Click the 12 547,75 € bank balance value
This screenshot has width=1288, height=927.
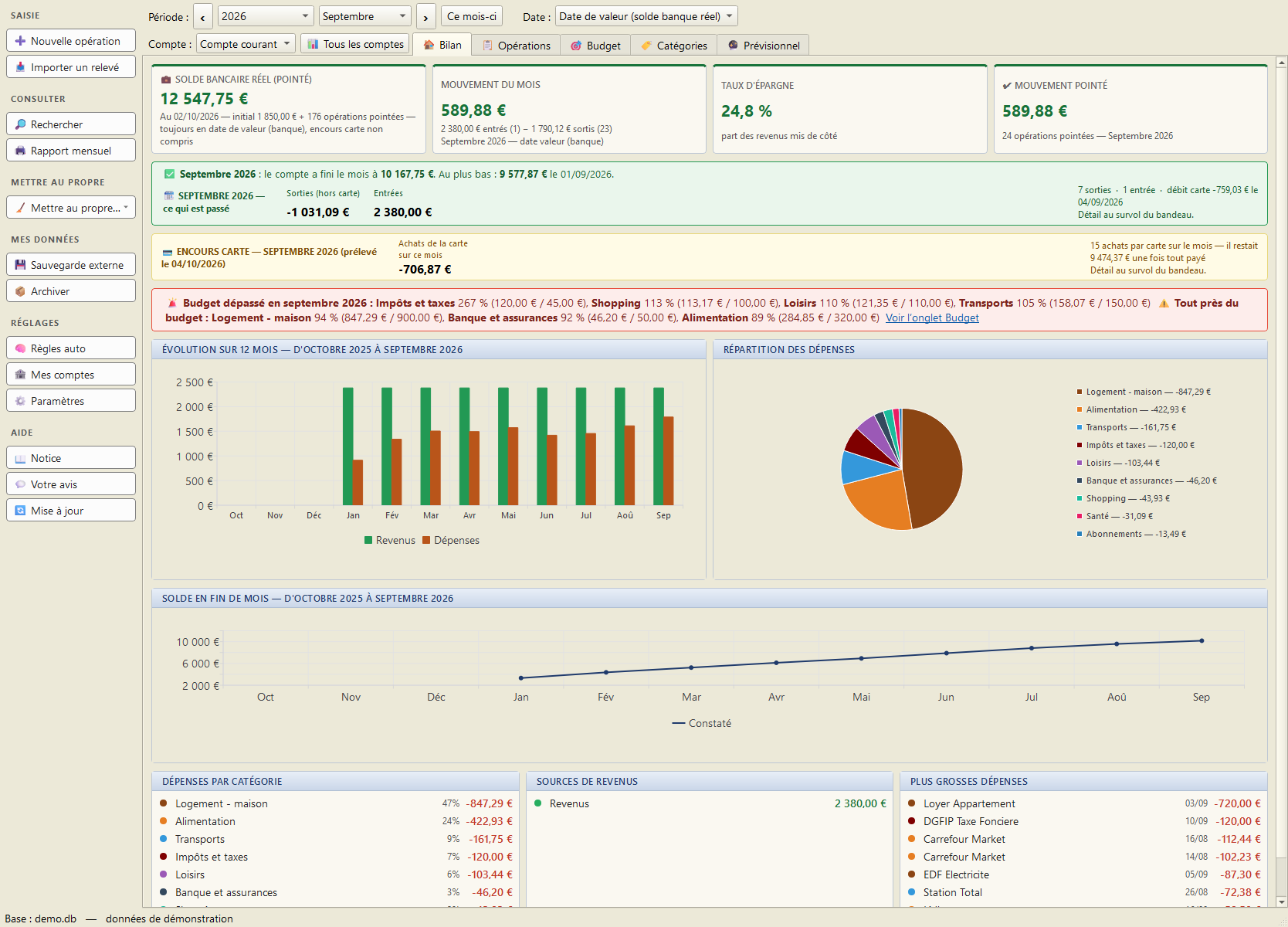point(205,99)
